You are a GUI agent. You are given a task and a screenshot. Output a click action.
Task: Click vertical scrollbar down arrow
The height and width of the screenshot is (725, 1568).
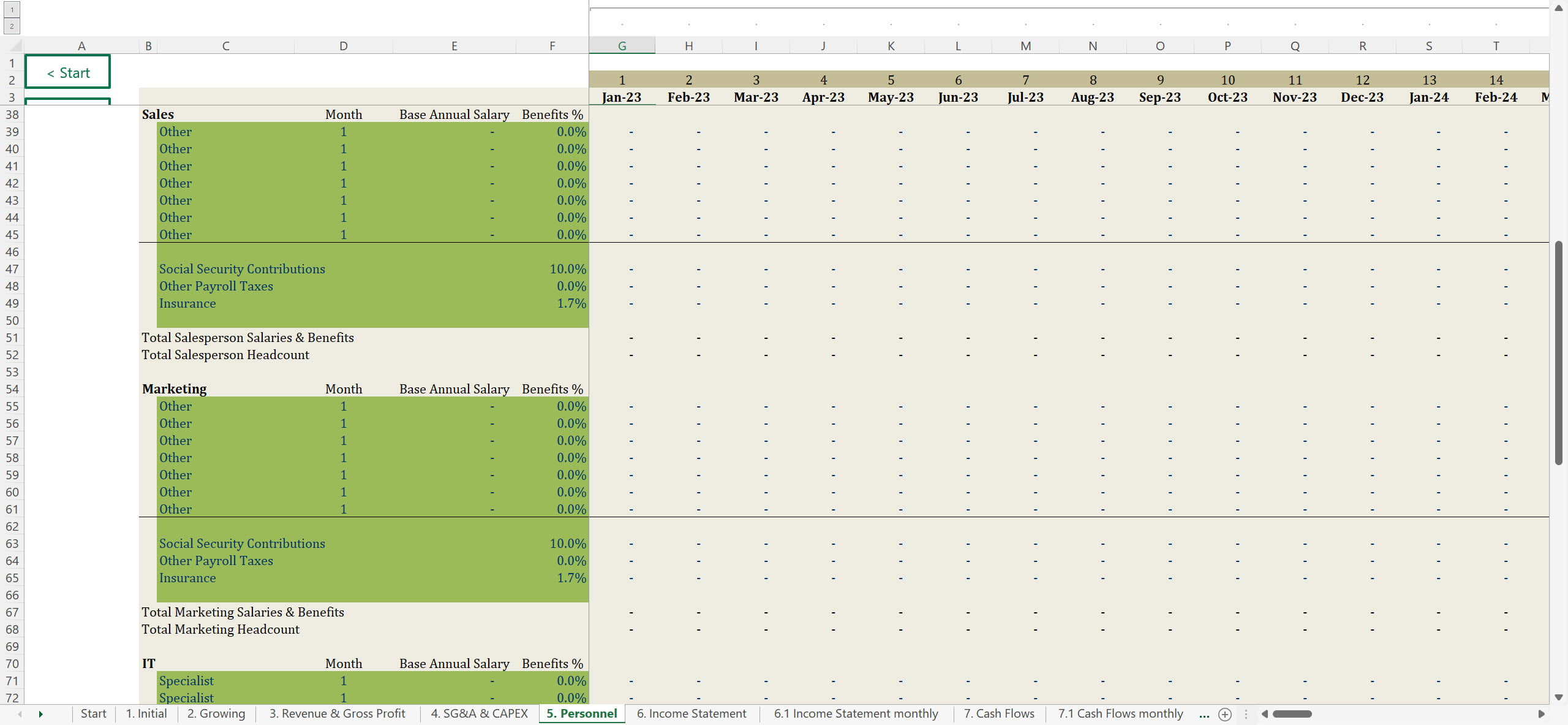[1559, 697]
